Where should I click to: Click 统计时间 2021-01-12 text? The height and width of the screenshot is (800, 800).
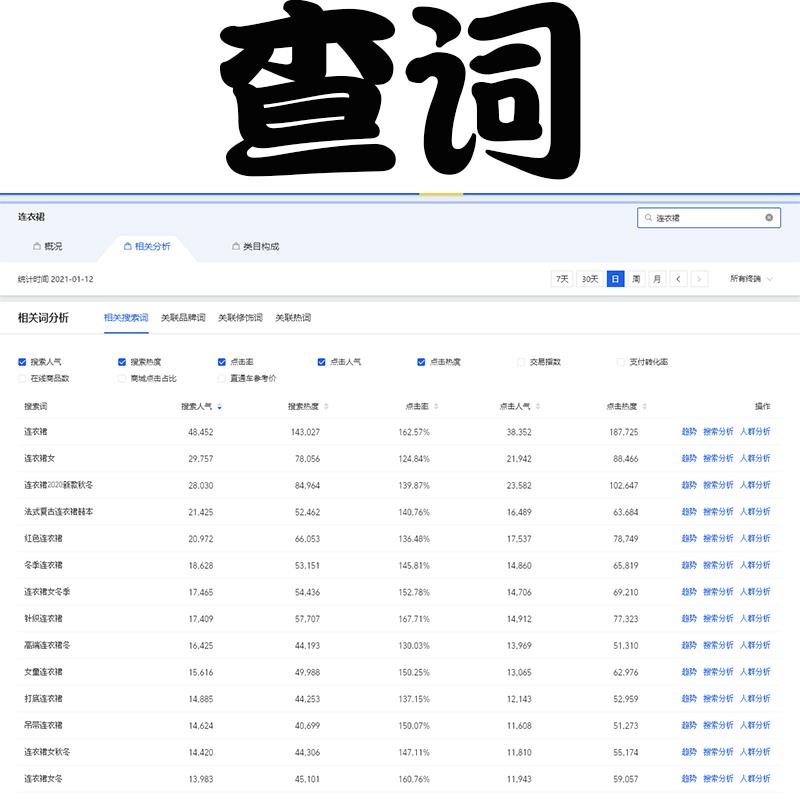(x=56, y=279)
